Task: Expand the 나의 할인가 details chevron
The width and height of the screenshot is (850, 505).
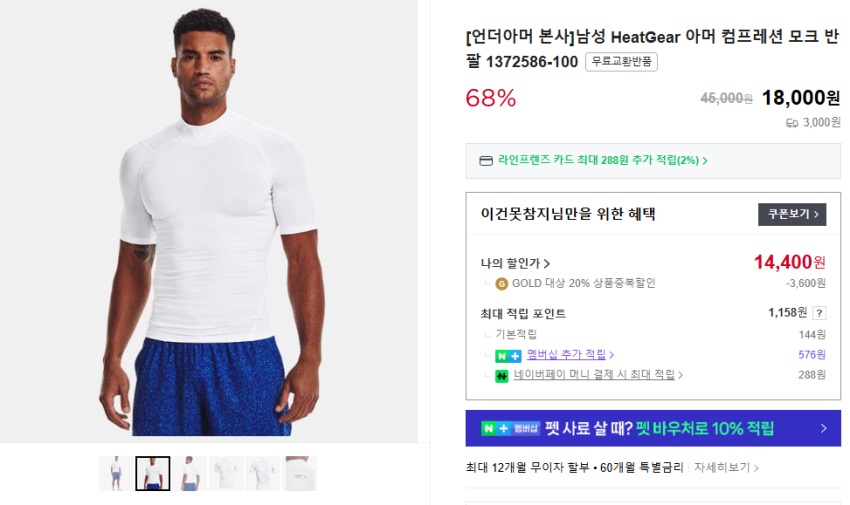Action: (x=547, y=263)
